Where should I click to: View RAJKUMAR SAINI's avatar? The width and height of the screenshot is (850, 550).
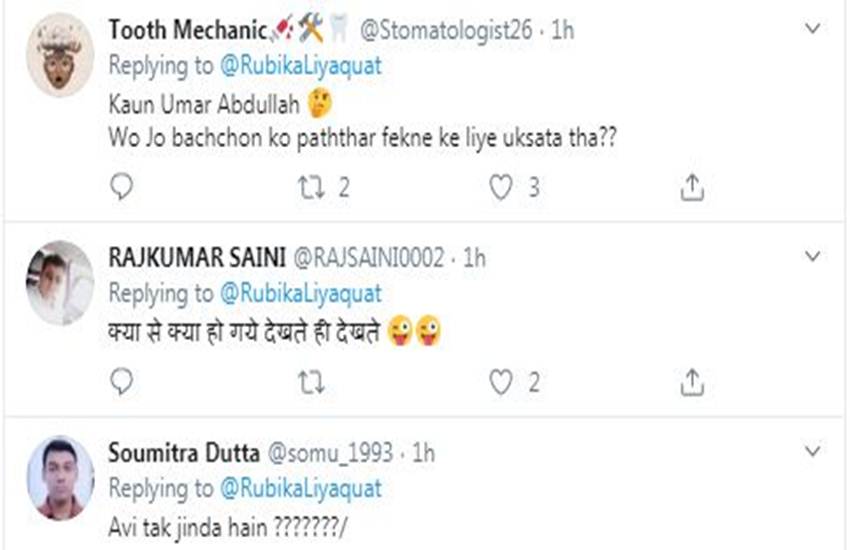pyautogui.click(x=60, y=282)
